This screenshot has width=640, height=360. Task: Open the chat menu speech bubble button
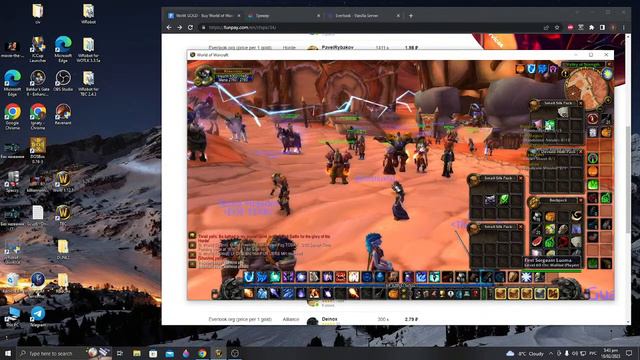click(x=192, y=236)
